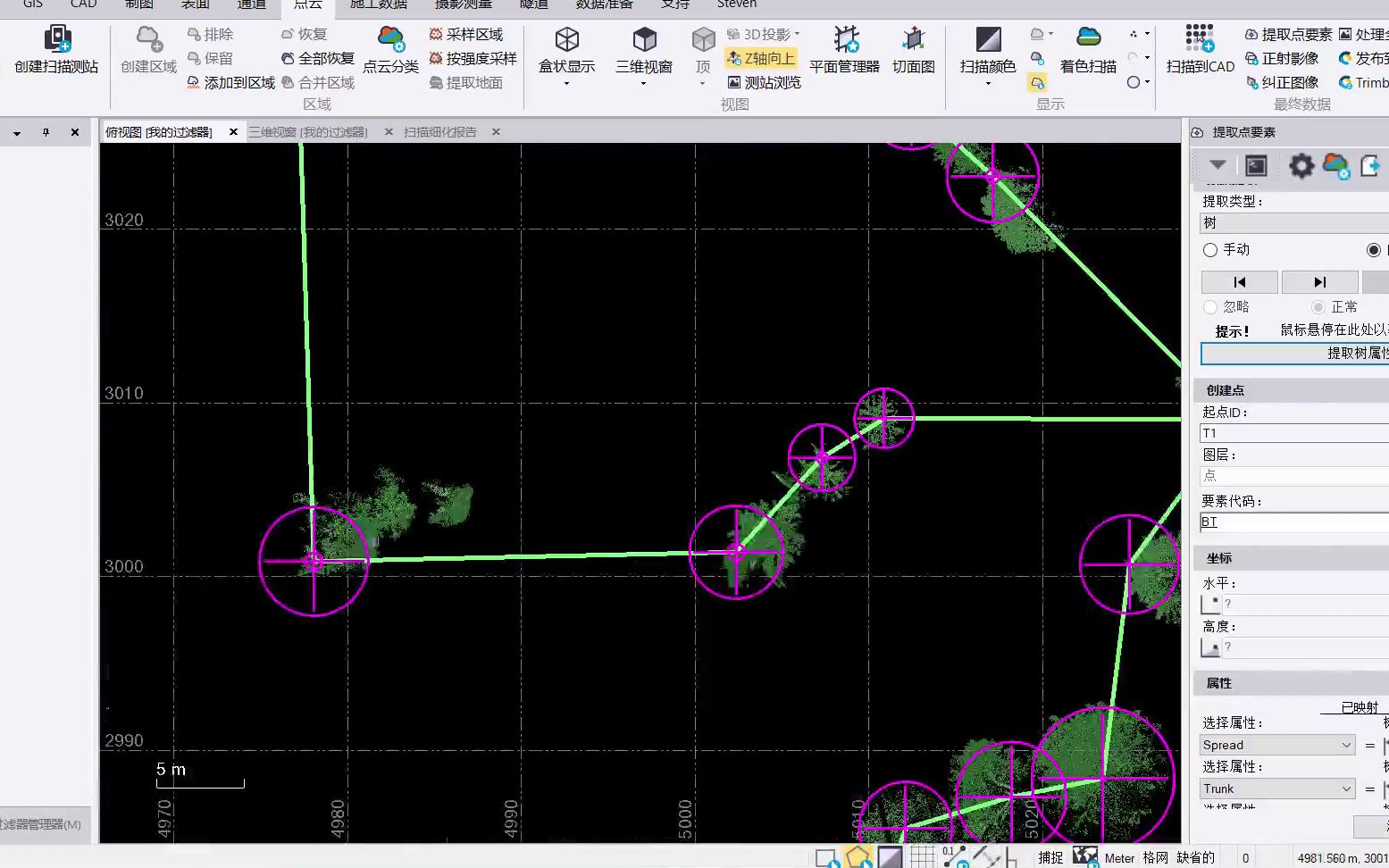Select the radio button right of 手动
Screen dimensions: 1389x868
(x=1374, y=250)
